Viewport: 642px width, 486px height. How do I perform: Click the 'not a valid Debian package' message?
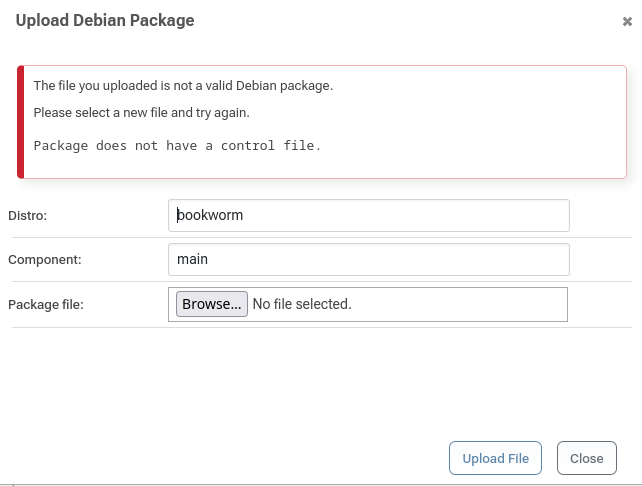tap(183, 86)
